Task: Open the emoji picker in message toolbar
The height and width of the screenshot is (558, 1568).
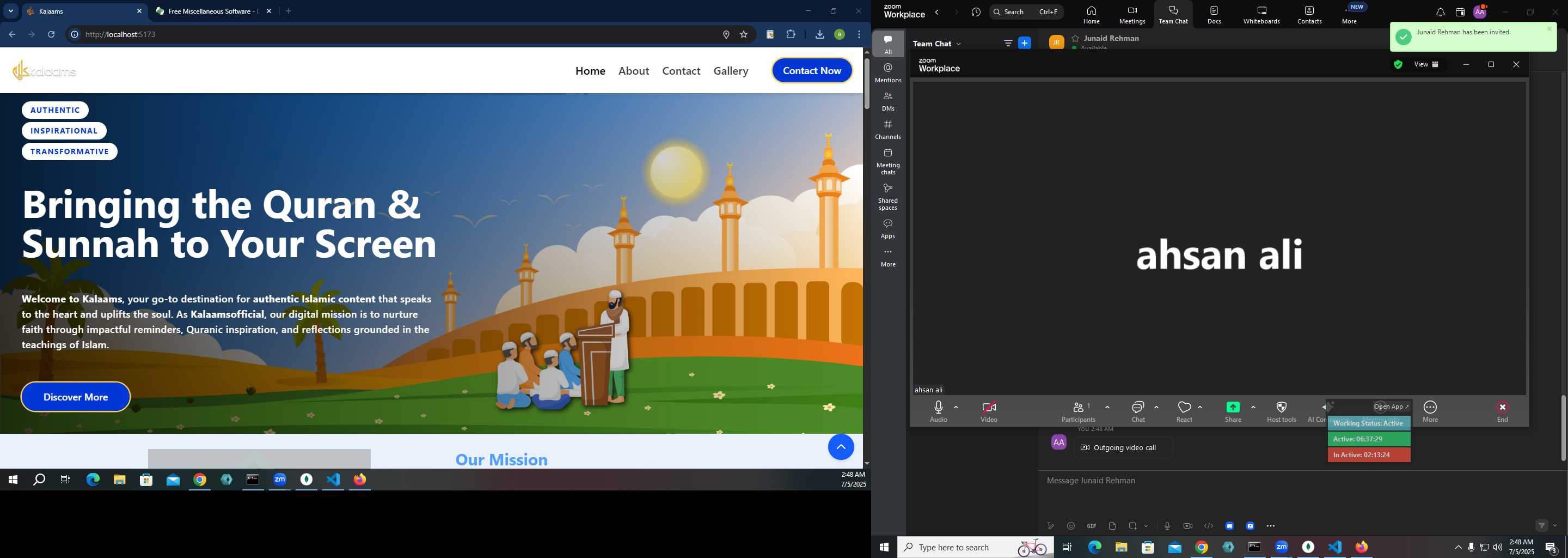Action: [x=1071, y=526]
